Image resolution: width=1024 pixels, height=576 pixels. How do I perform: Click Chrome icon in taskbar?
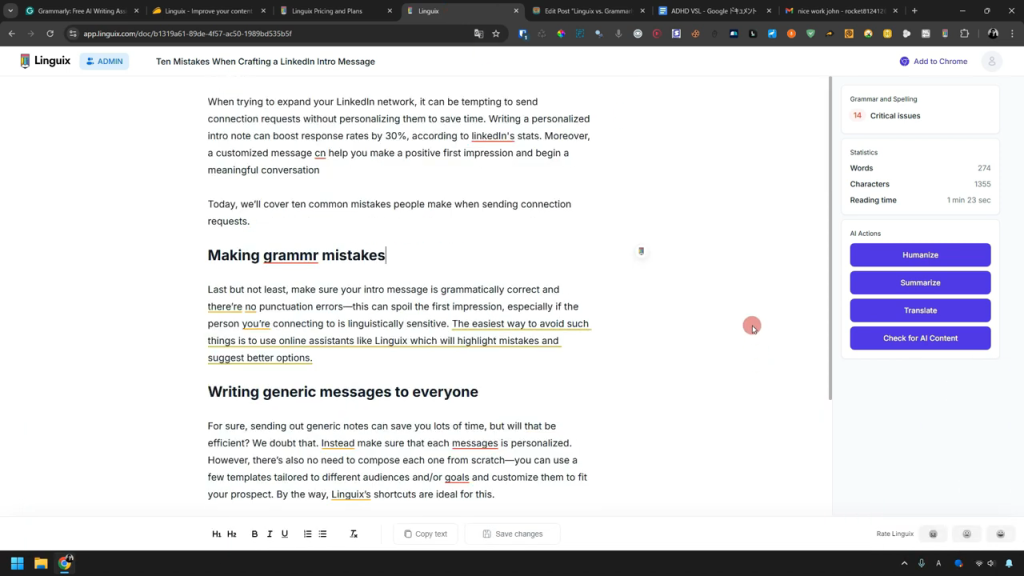(65, 563)
